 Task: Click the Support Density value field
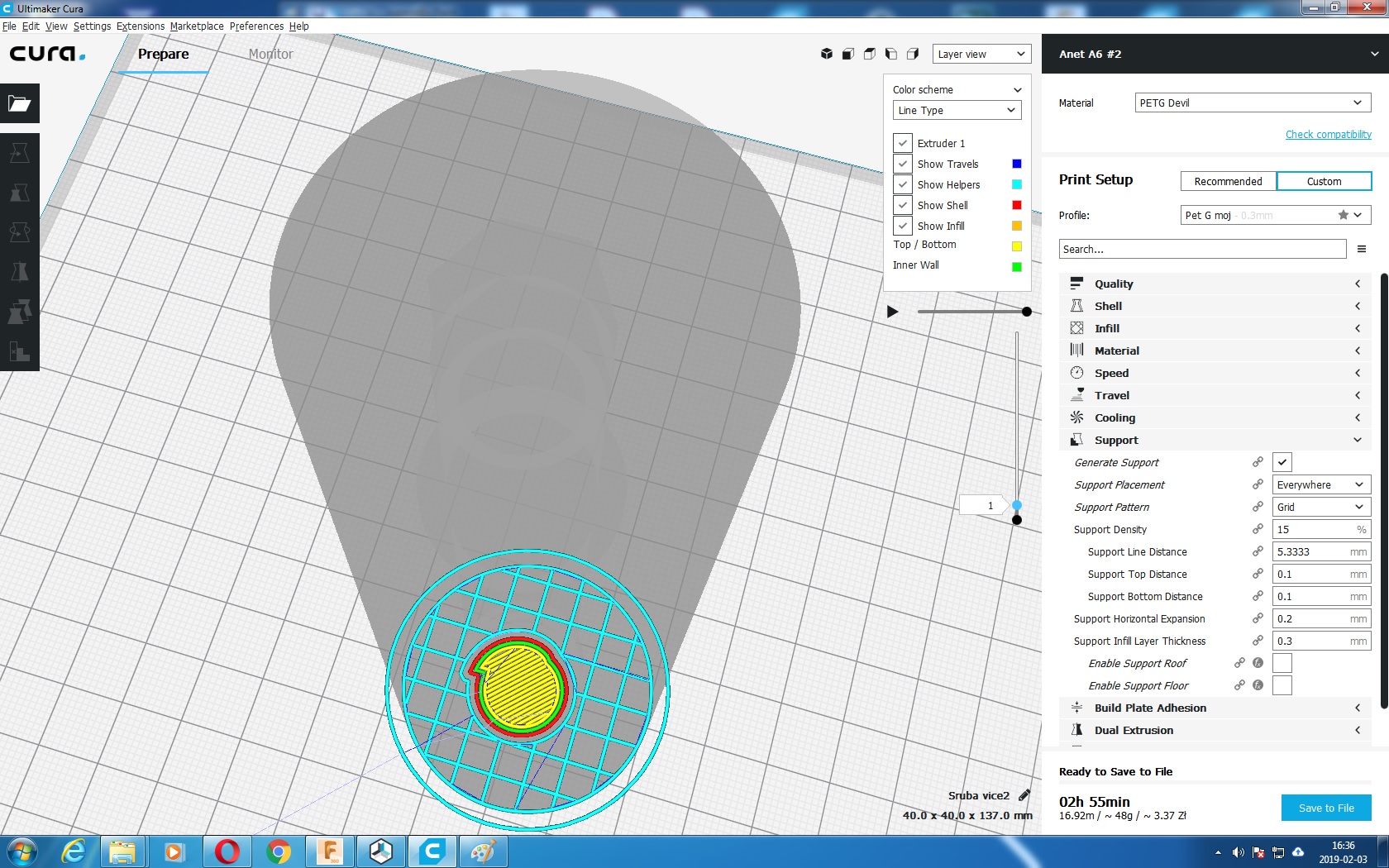[x=1321, y=529]
